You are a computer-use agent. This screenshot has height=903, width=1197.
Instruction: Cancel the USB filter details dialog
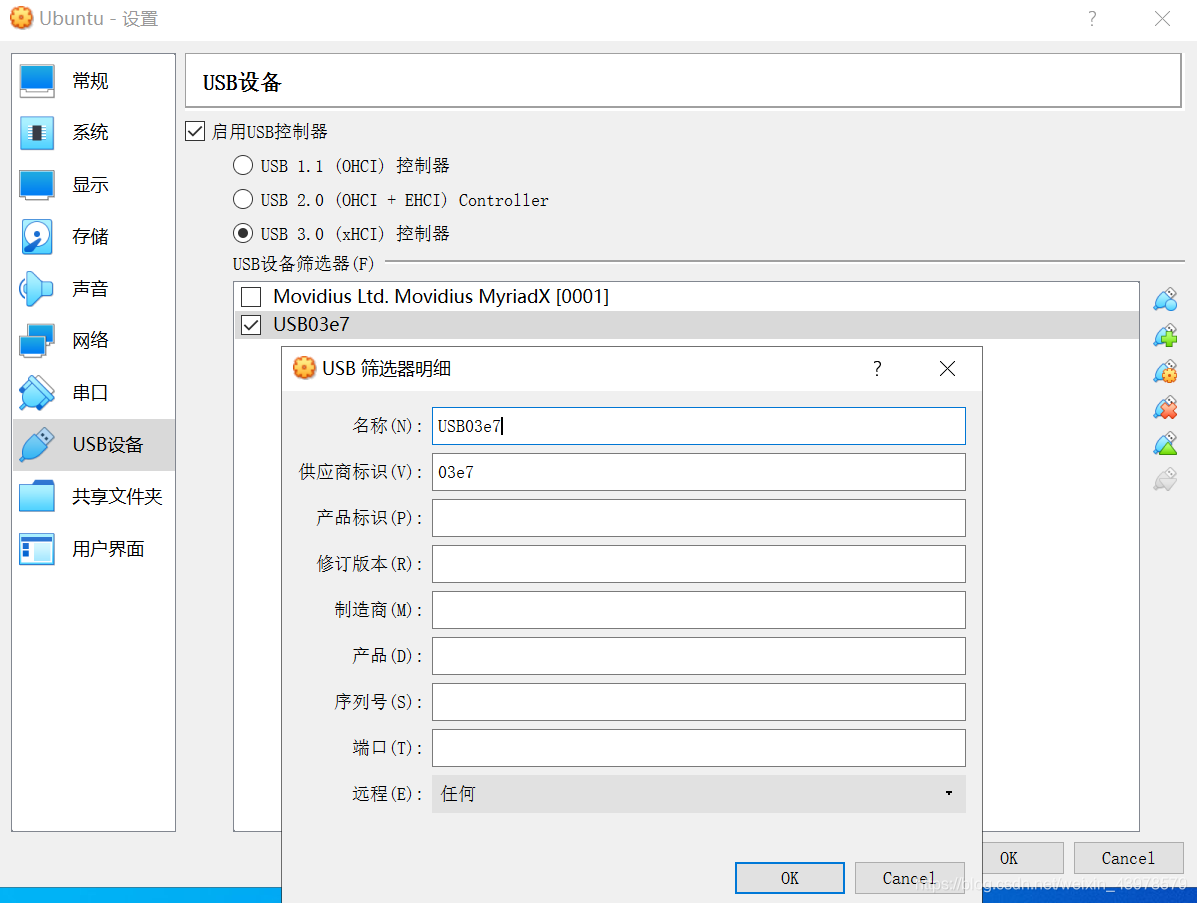[x=909, y=878]
